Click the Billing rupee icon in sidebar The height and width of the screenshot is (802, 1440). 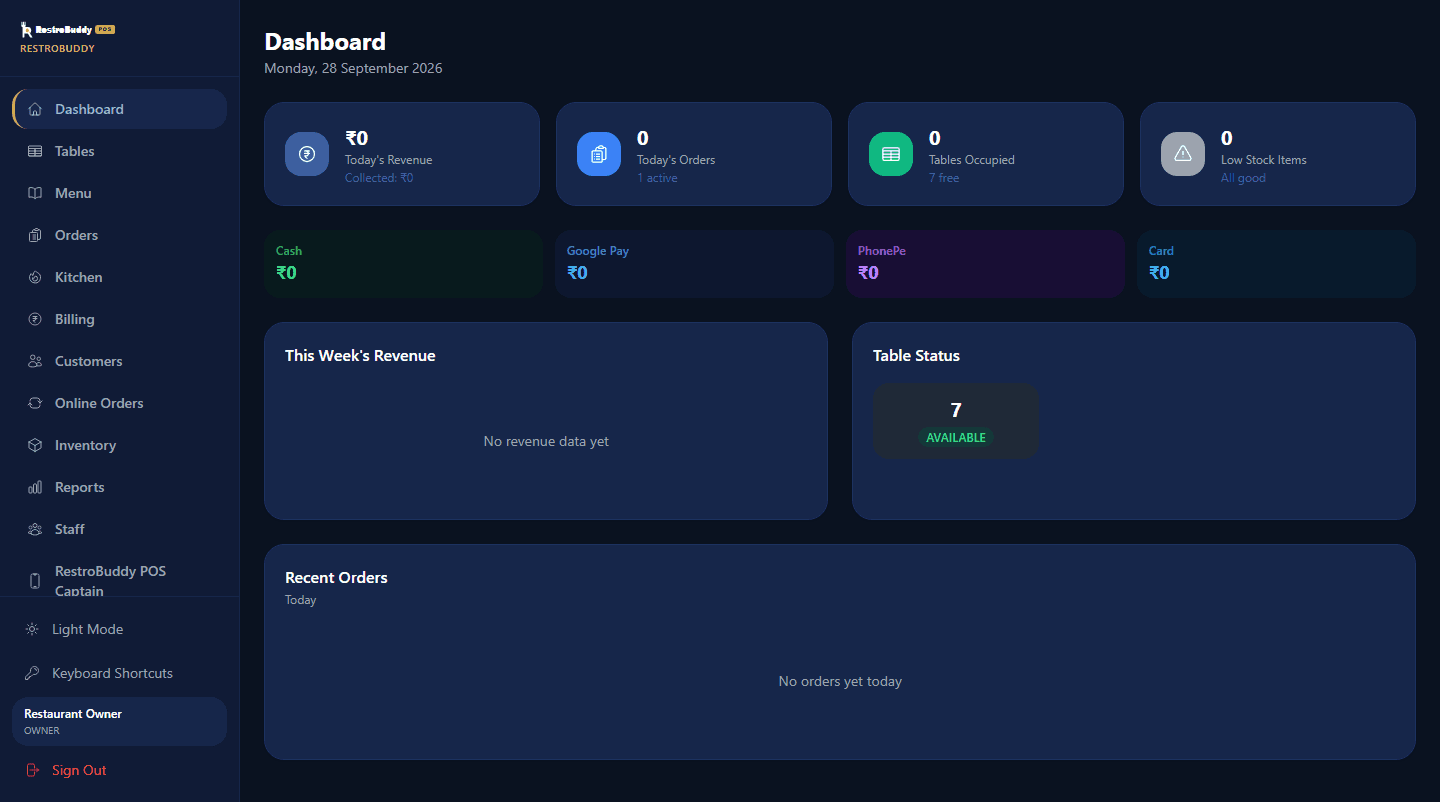coord(35,319)
